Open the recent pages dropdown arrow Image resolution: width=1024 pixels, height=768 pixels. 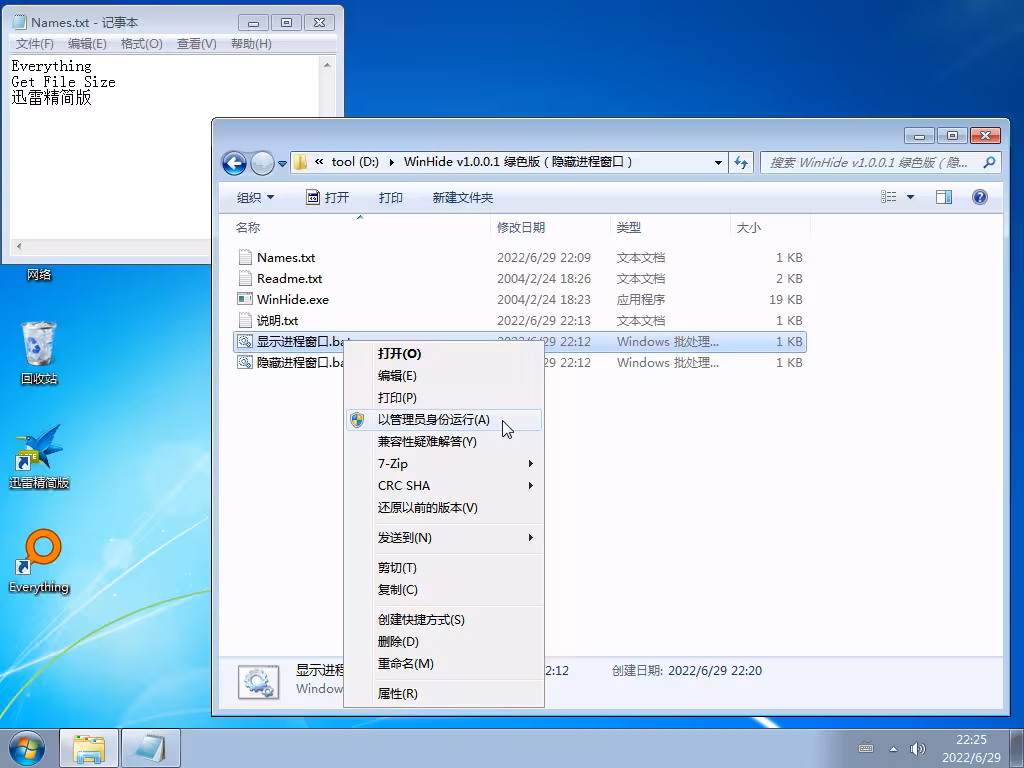pyautogui.click(x=282, y=163)
